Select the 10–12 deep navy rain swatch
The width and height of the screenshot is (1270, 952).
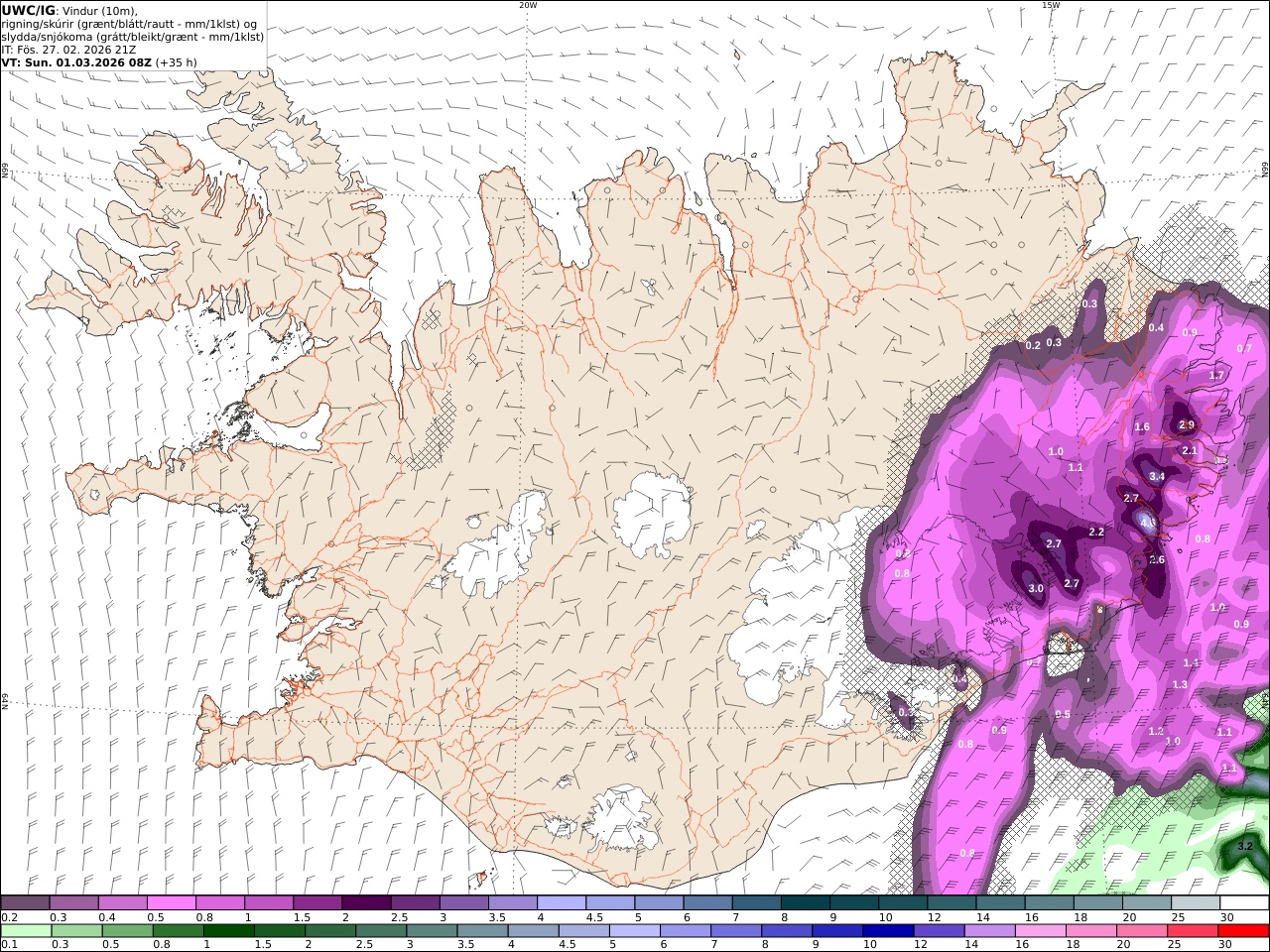(888, 931)
